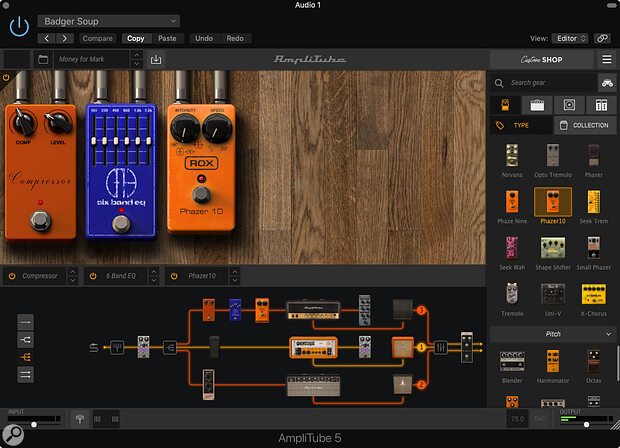Screen dimensions: 620x448
Task: Select the stomp pedal gear category
Action: click(505, 105)
